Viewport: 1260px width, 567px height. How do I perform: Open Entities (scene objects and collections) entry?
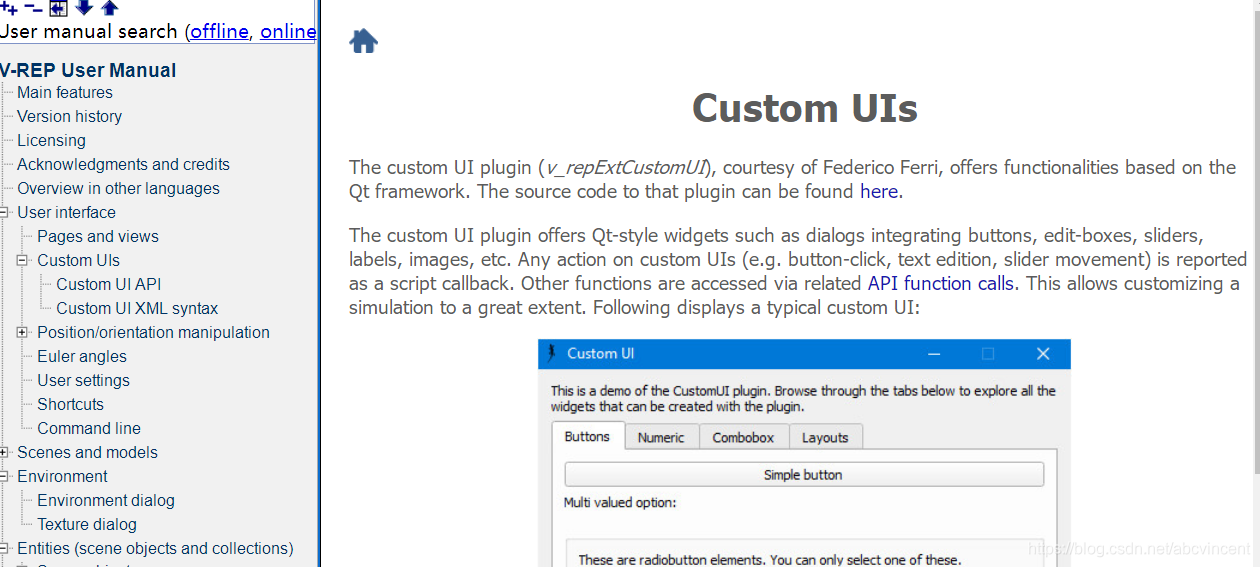(155, 548)
